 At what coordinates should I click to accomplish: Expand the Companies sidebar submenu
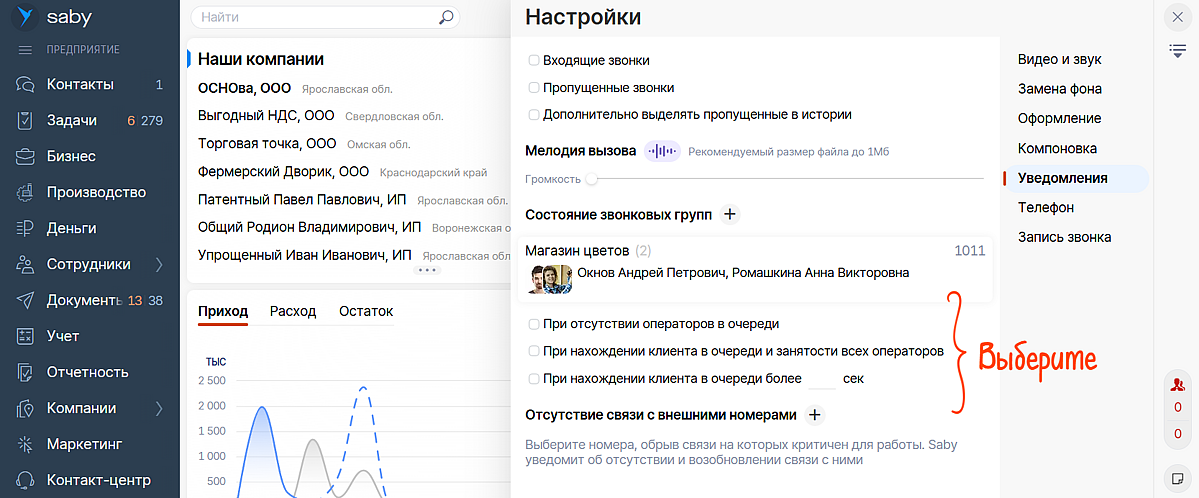point(159,408)
